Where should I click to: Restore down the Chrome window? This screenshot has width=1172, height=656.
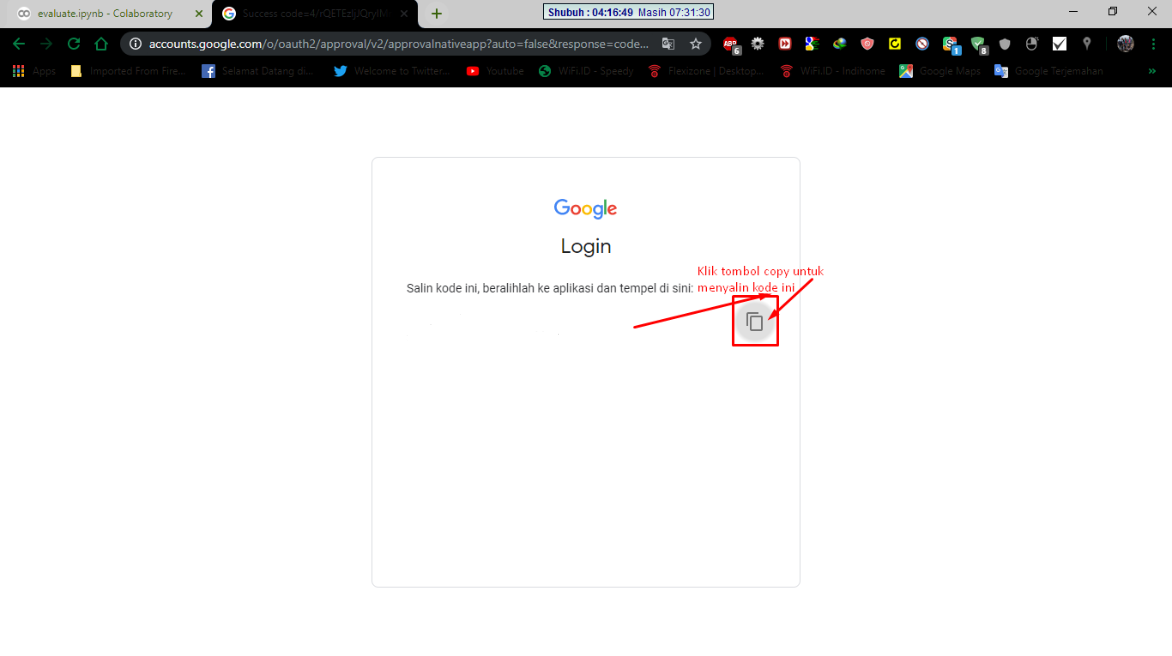(x=1113, y=12)
